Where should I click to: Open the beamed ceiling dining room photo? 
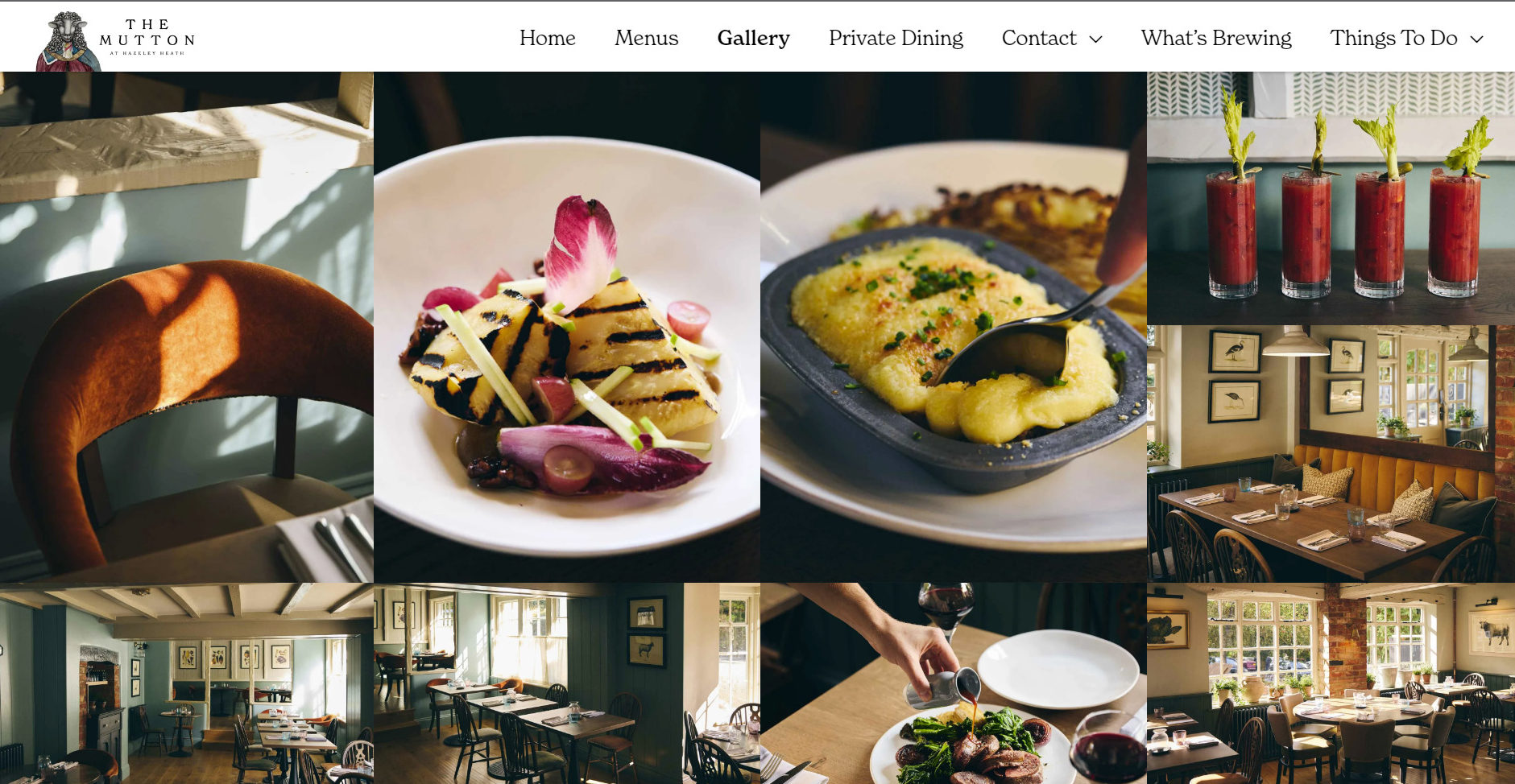pos(186,683)
